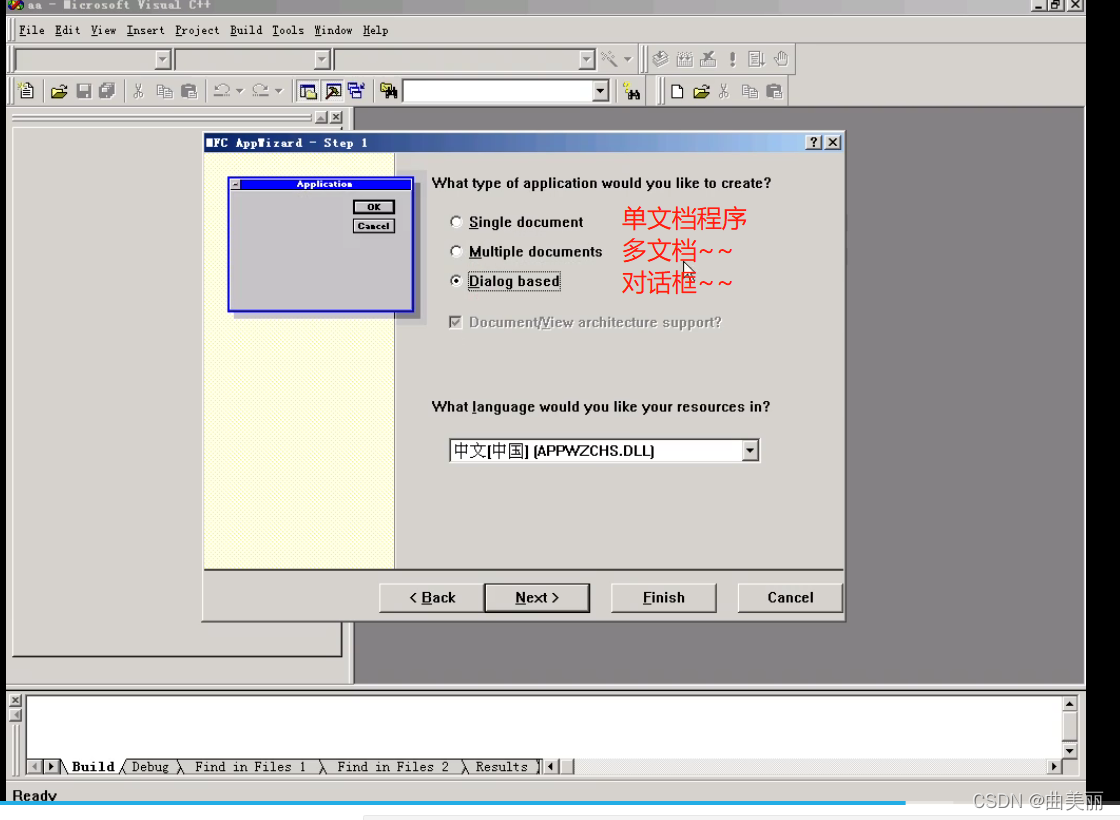Toggle the Workspace window icon

(308, 91)
